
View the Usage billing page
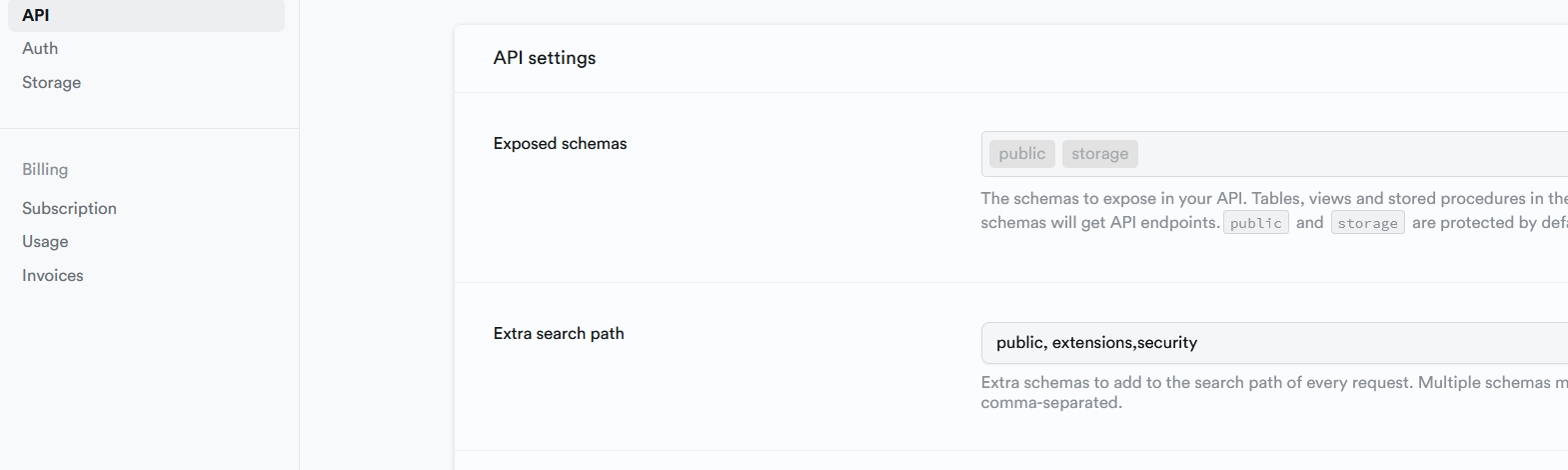45,241
